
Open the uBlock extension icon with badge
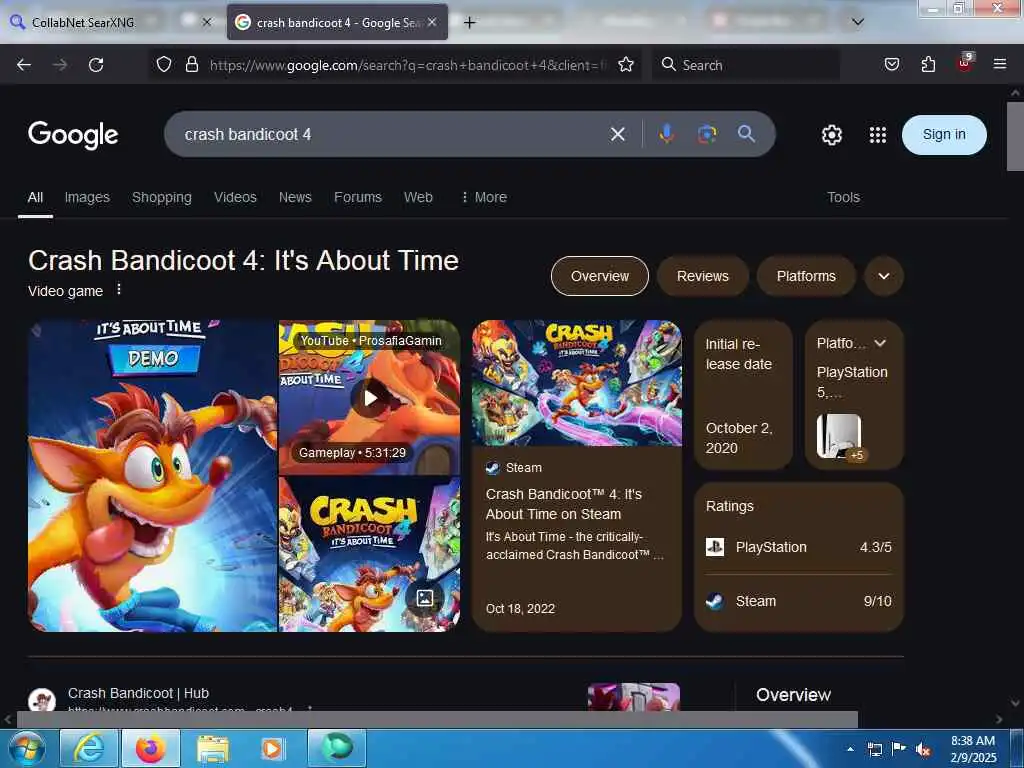(965, 63)
